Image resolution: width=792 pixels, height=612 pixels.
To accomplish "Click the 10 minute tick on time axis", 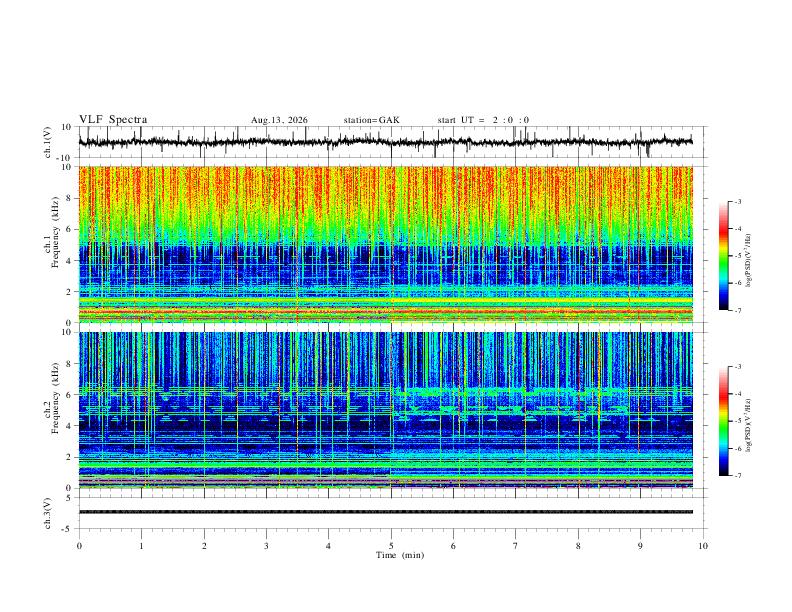I will click(703, 546).
